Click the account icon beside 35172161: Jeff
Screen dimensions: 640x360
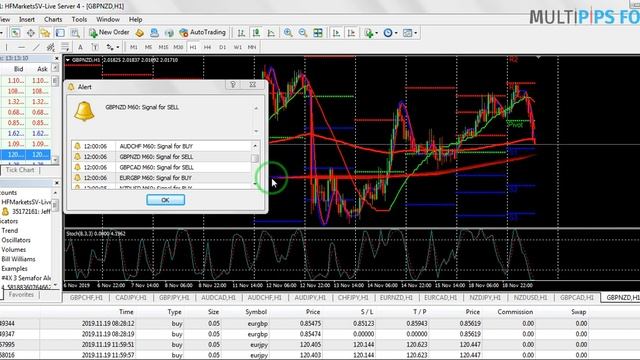click(5, 211)
